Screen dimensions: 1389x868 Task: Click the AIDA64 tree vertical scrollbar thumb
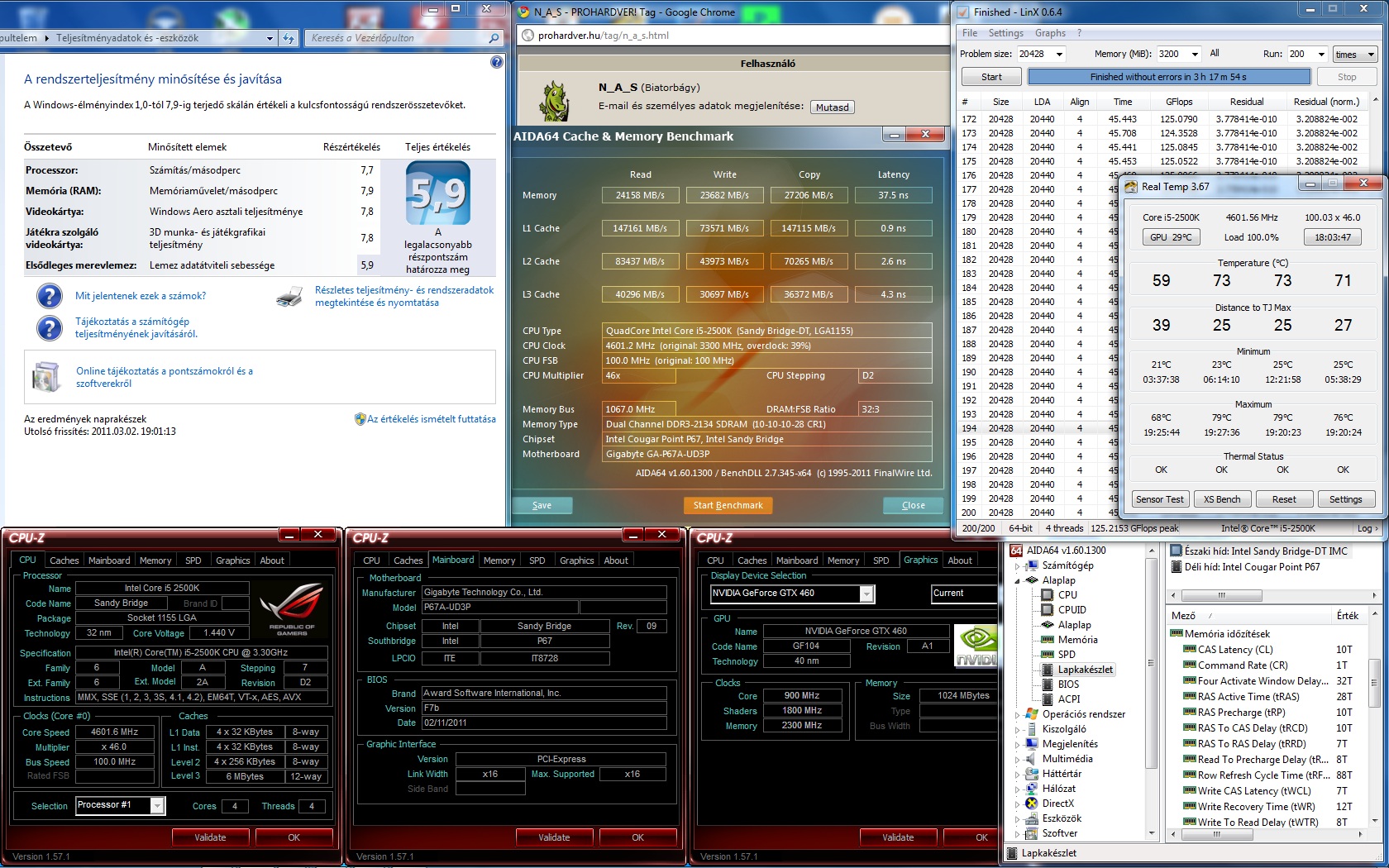(1150, 662)
